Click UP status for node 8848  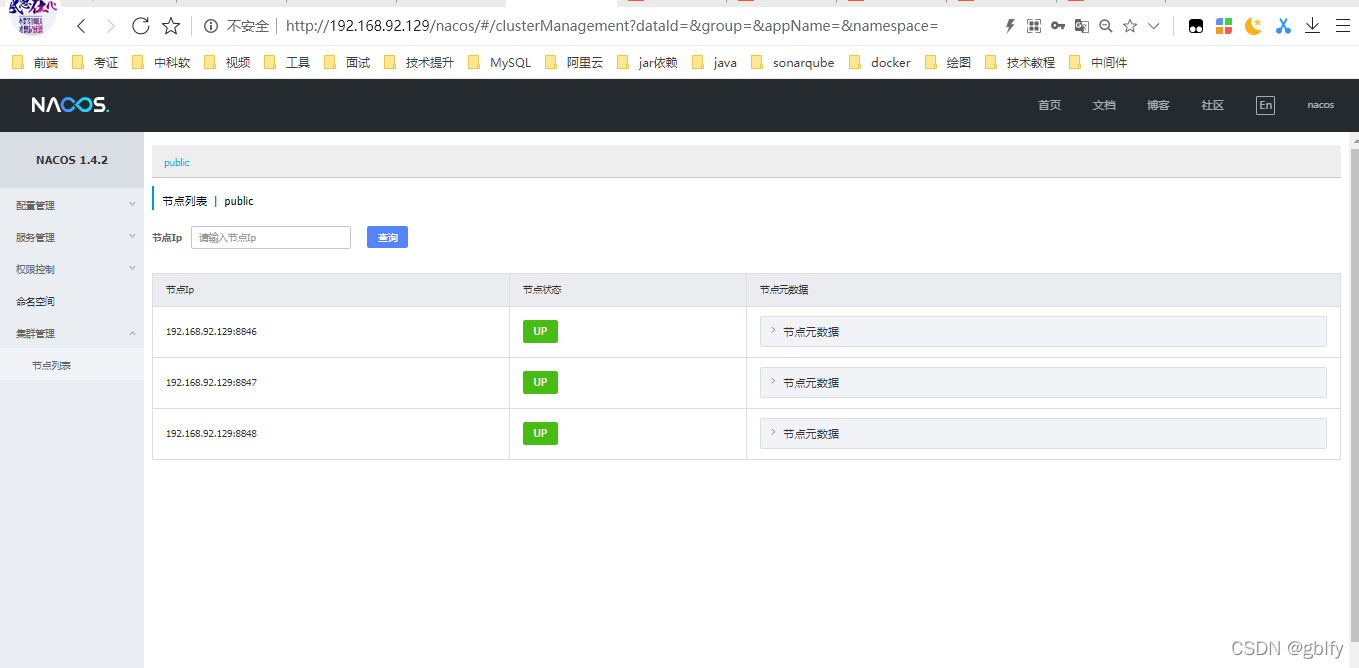pyautogui.click(x=540, y=434)
